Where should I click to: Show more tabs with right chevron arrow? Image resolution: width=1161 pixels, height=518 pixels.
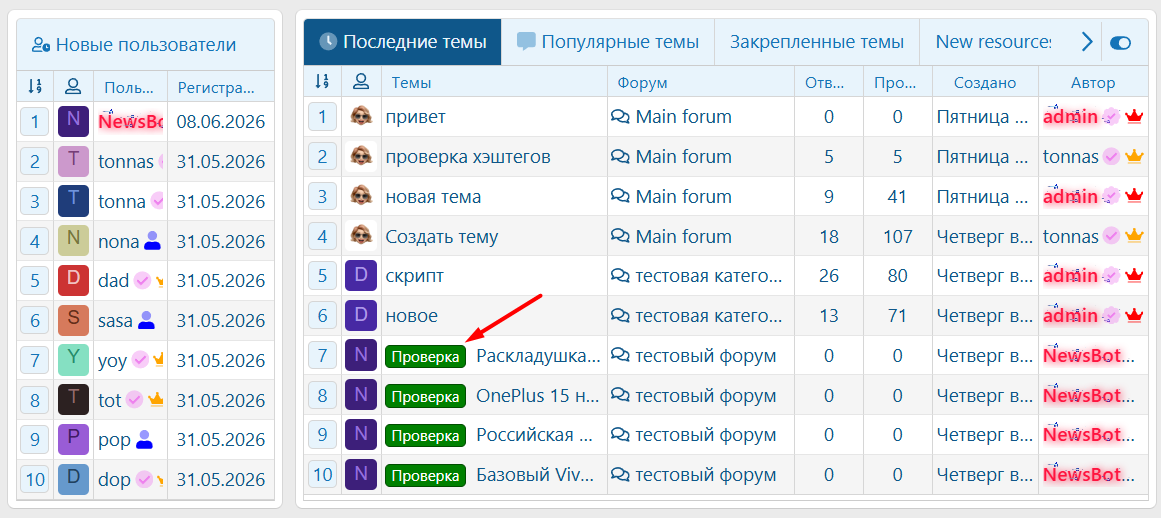click(1087, 42)
